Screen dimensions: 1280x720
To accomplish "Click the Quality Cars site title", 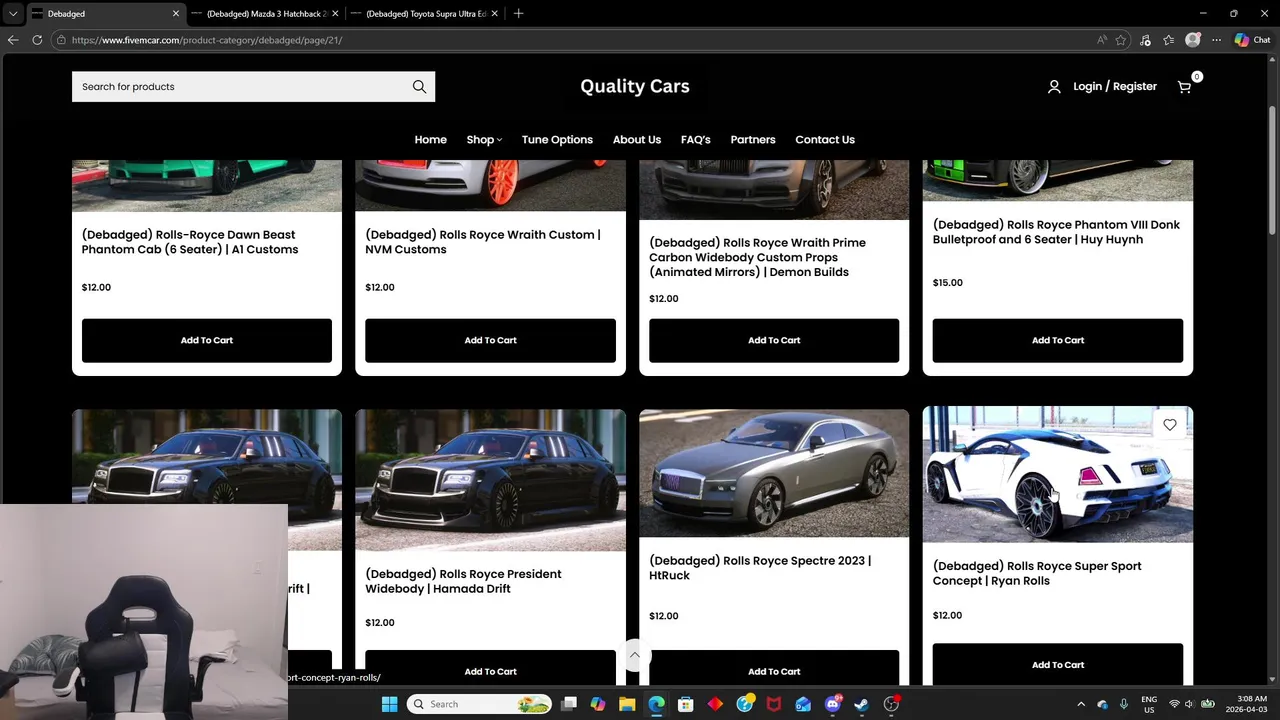I will pyautogui.click(x=635, y=86).
